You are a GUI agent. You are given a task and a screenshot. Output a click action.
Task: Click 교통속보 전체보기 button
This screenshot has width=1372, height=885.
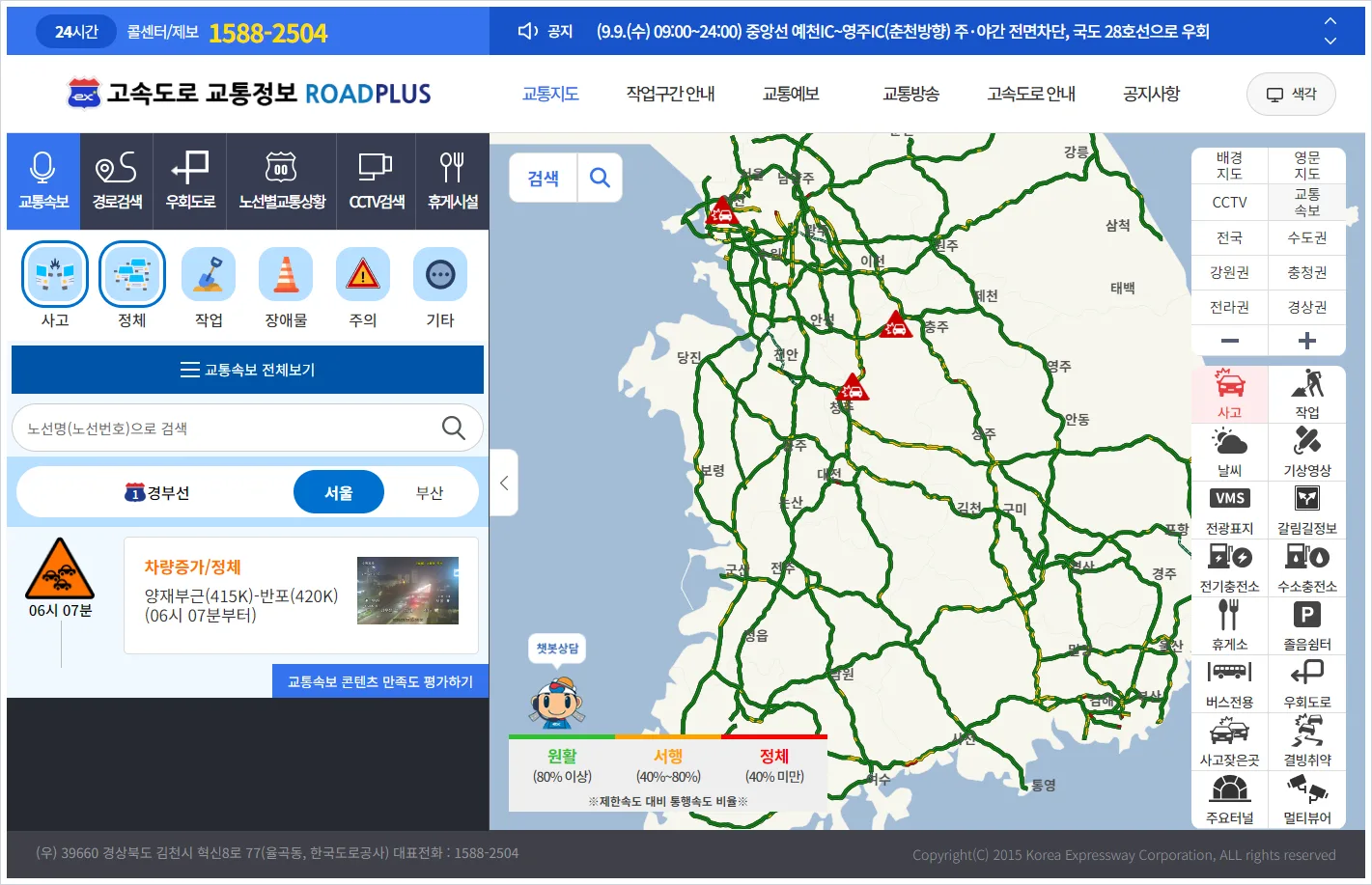pos(247,370)
